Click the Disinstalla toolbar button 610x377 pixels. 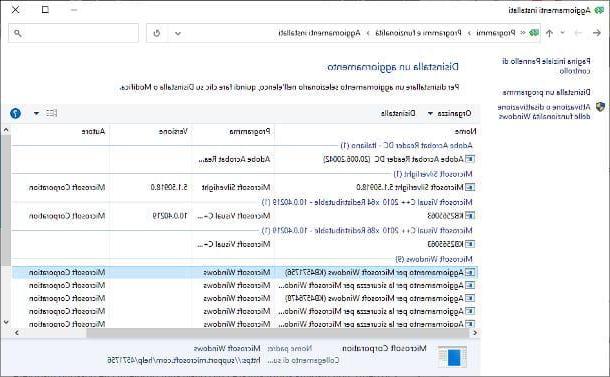pyautogui.click(x=398, y=113)
